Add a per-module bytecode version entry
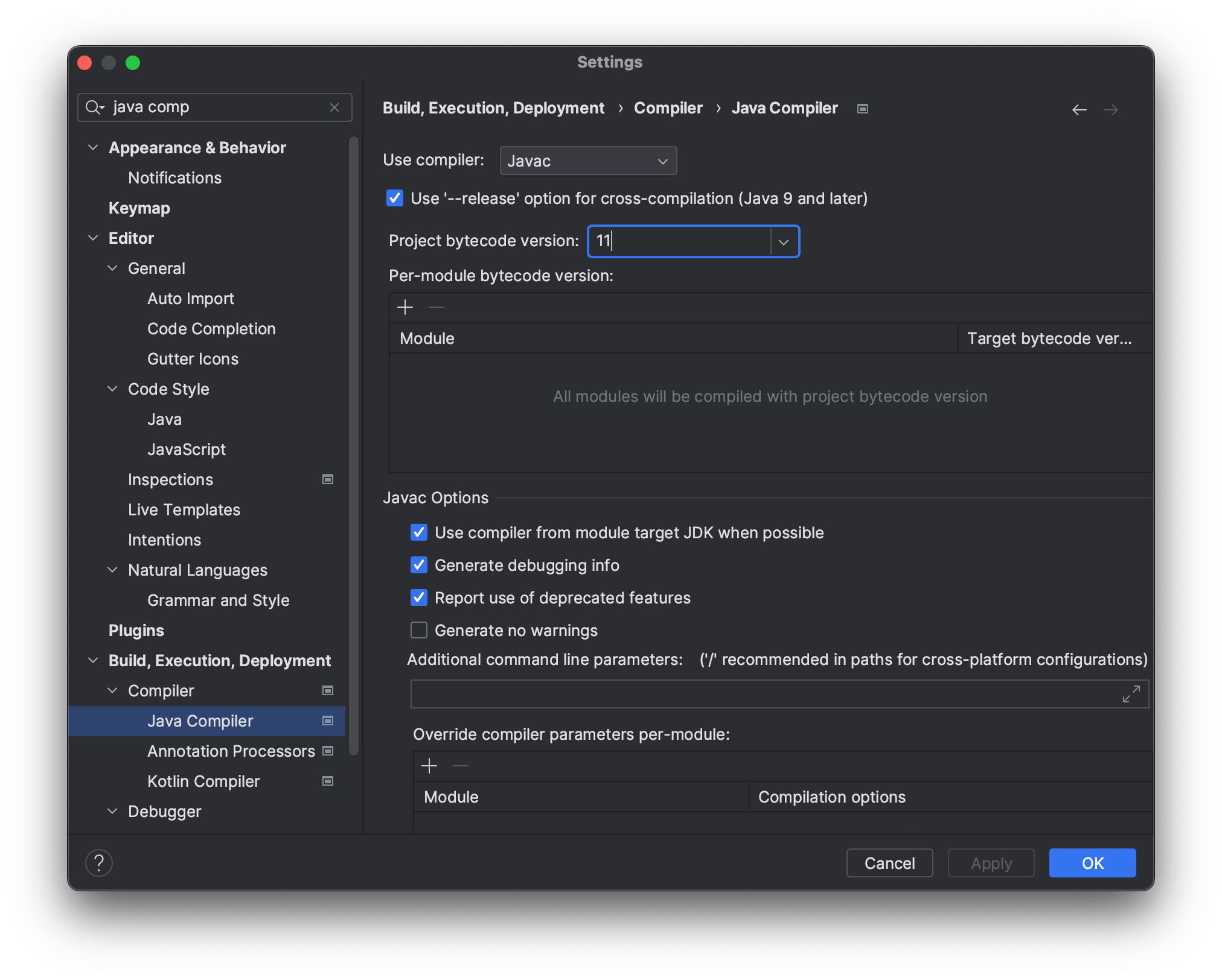The image size is (1222, 980). (x=405, y=308)
